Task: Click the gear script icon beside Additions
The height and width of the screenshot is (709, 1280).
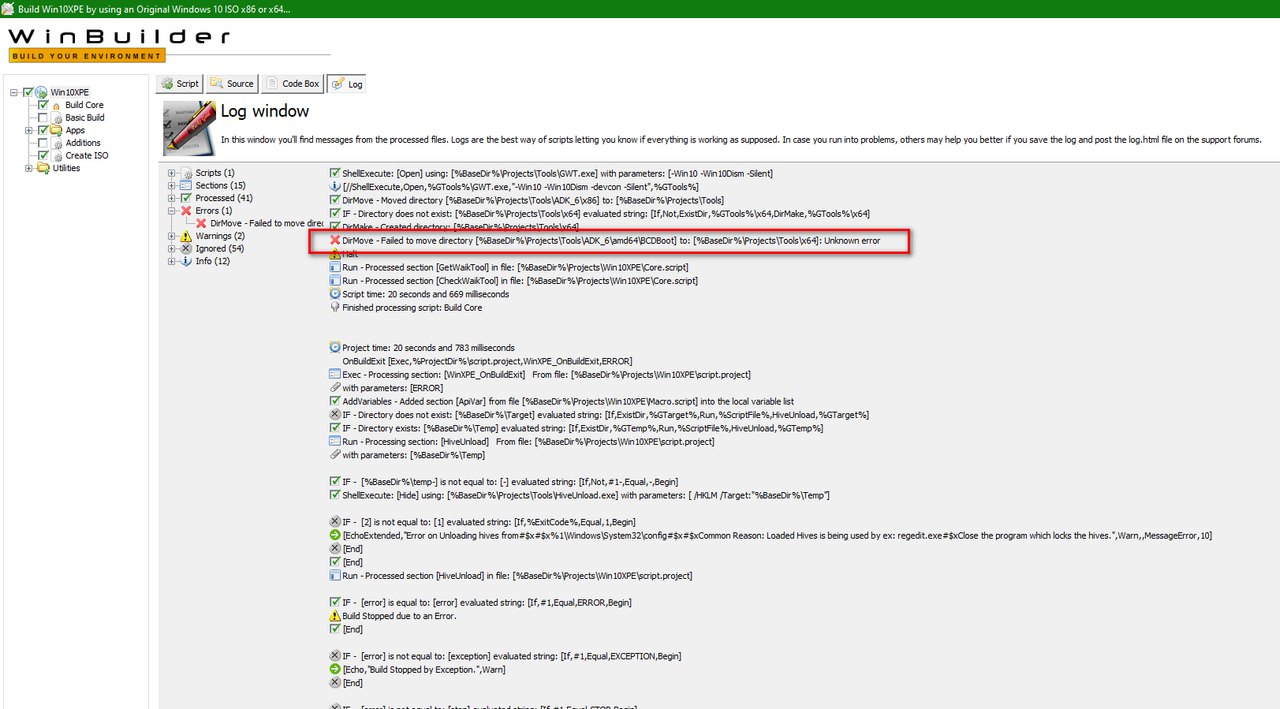Action: 56,143
